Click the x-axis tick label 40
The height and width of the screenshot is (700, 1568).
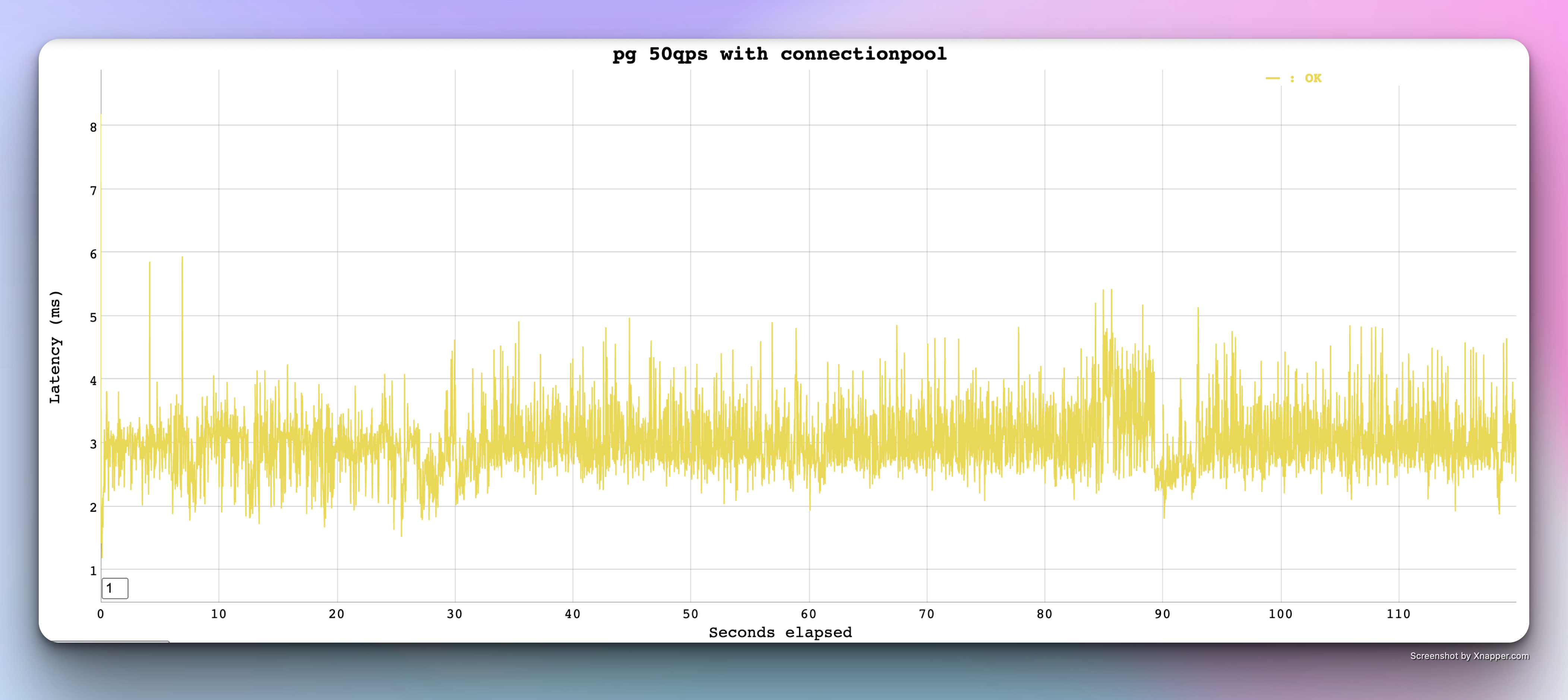[573, 614]
